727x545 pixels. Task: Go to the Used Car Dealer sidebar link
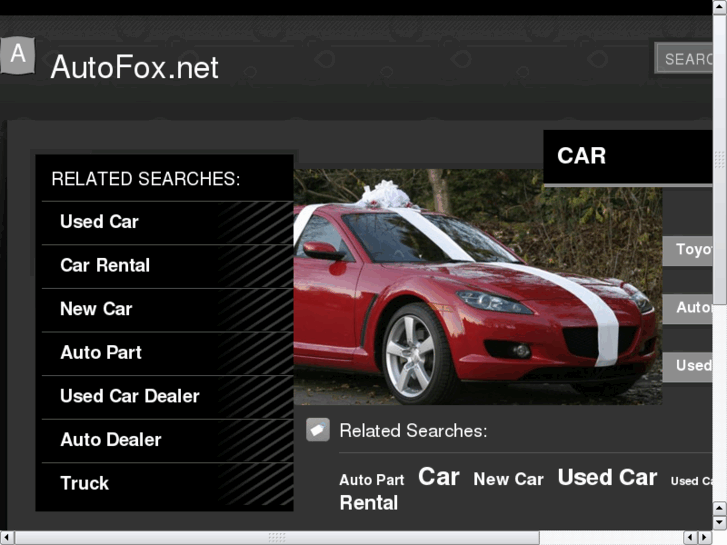(x=130, y=396)
